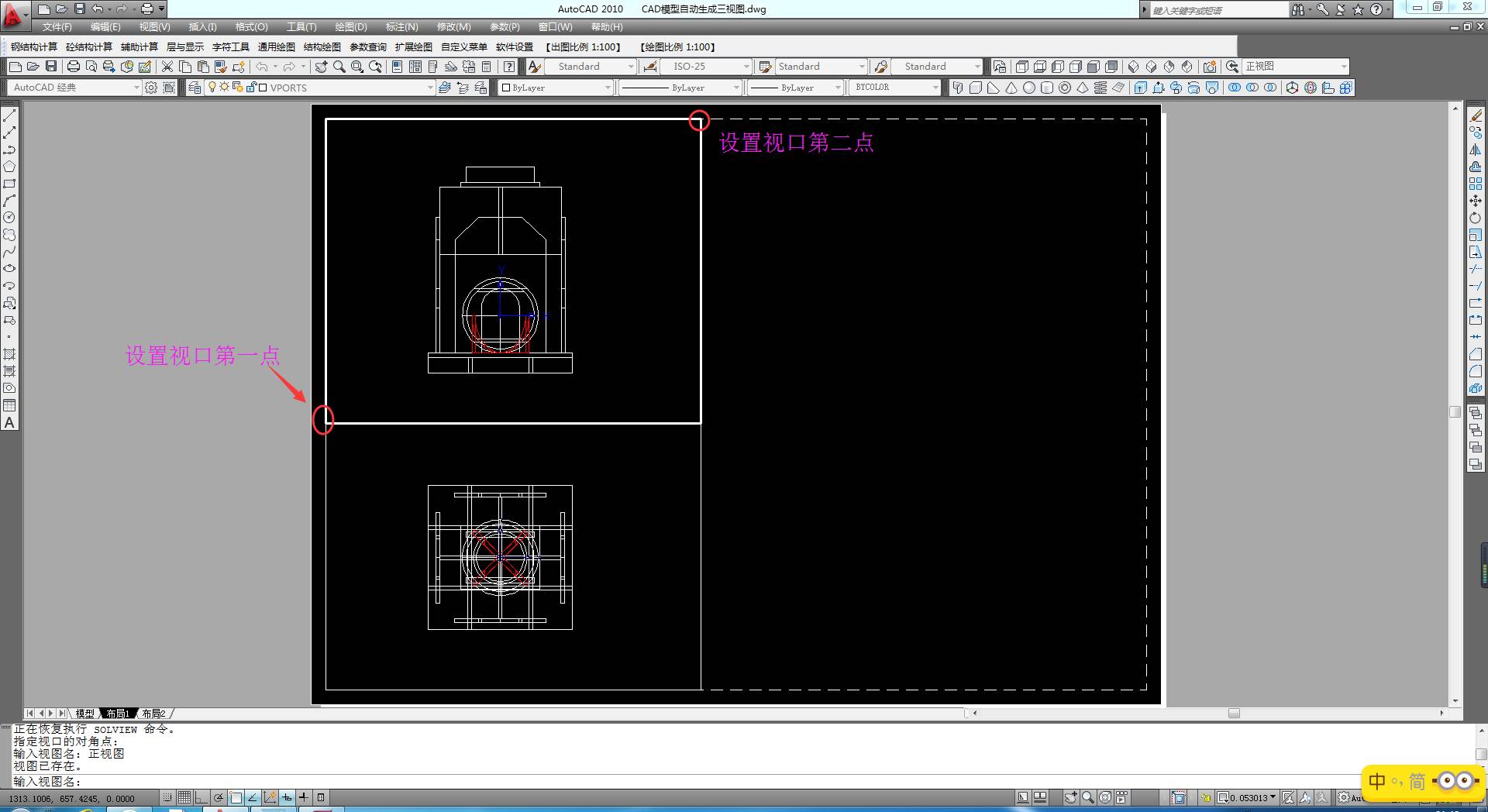Open the multileader style Standard dropdown
Viewport: 1488px width, 812px height.
pyautogui.click(x=936, y=67)
